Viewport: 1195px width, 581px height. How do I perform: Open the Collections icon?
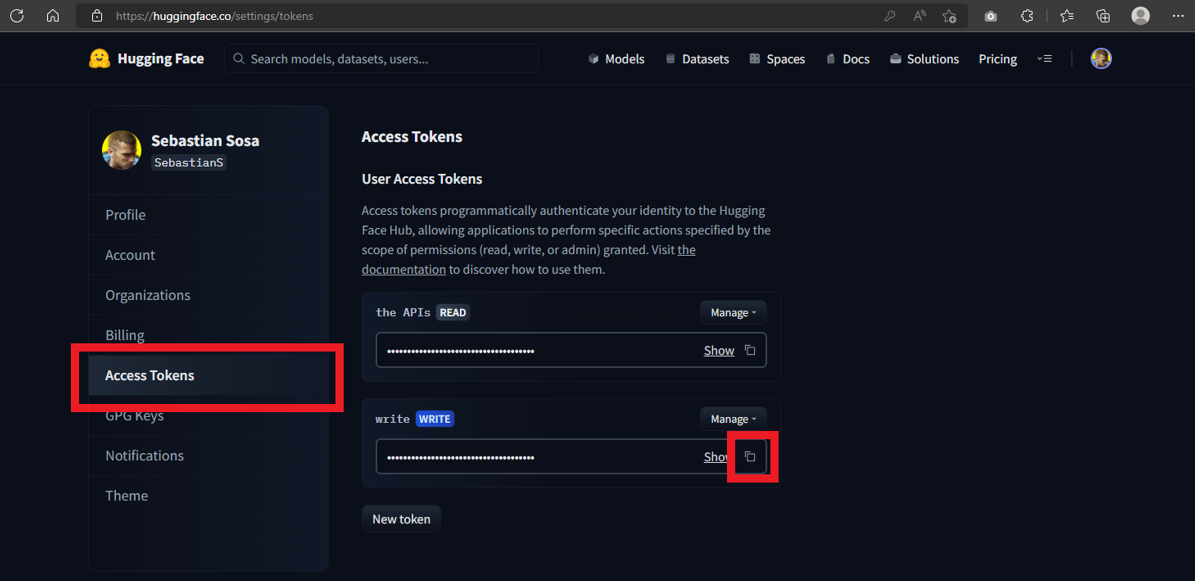point(1103,15)
